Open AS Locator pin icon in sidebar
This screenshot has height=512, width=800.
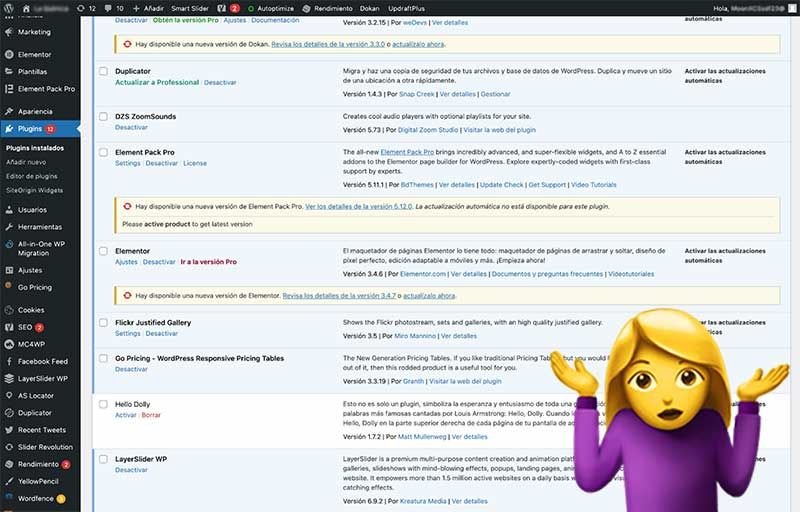(x=9, y=395)
